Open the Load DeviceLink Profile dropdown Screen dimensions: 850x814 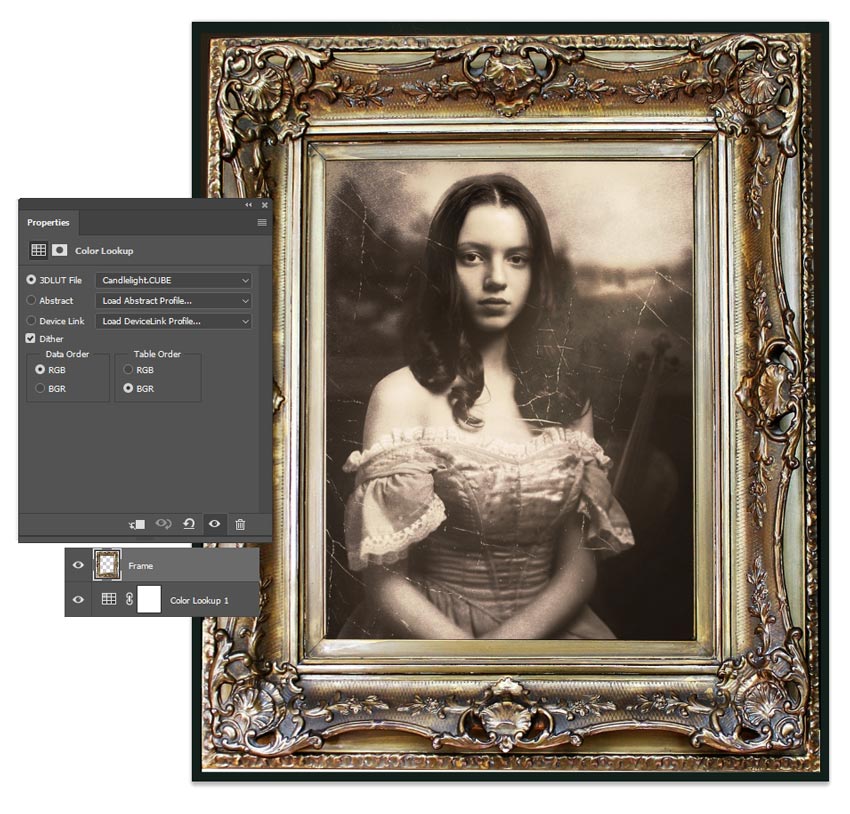coord(174,321)
